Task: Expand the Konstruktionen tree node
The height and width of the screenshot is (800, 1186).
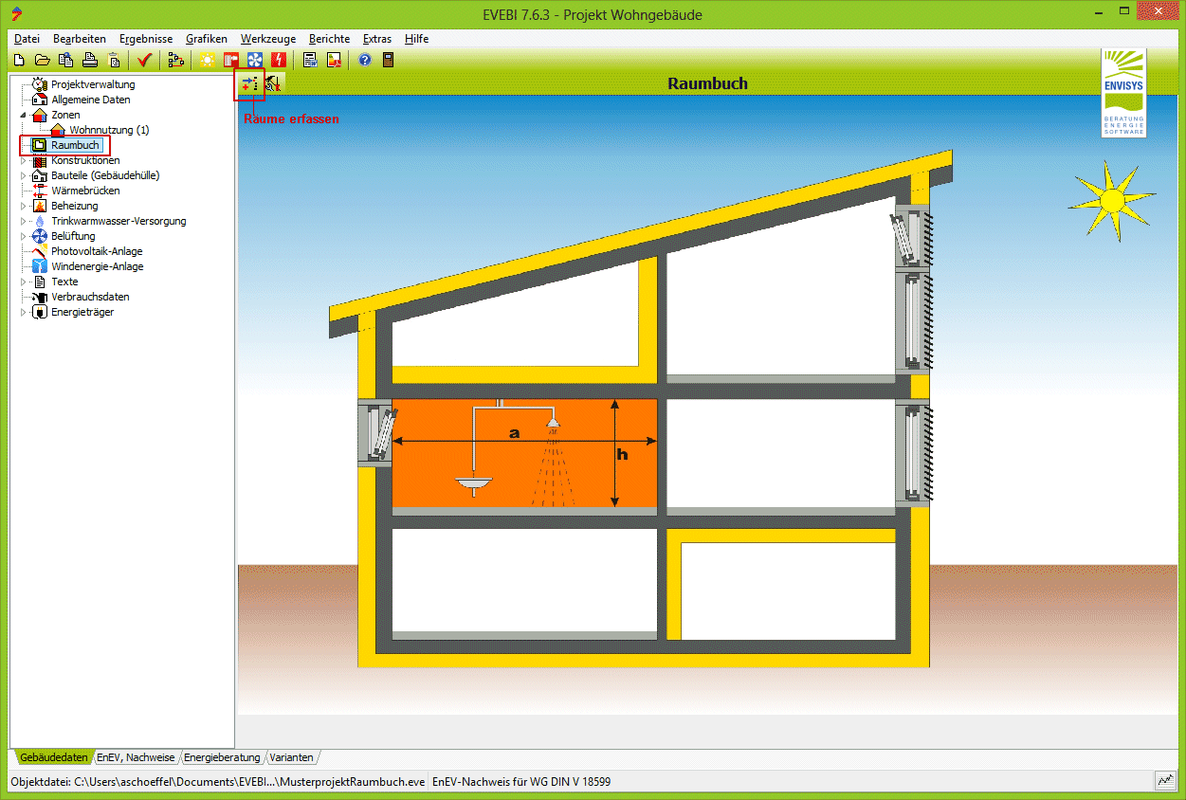Action: tap(24, 161)
